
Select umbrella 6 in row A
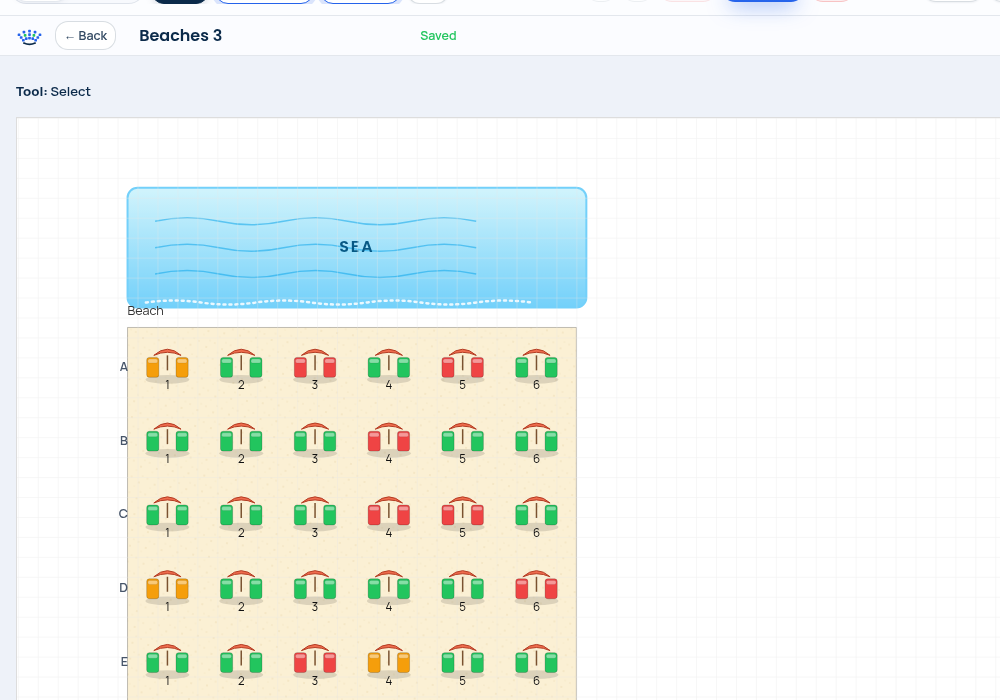coord(536,367)
